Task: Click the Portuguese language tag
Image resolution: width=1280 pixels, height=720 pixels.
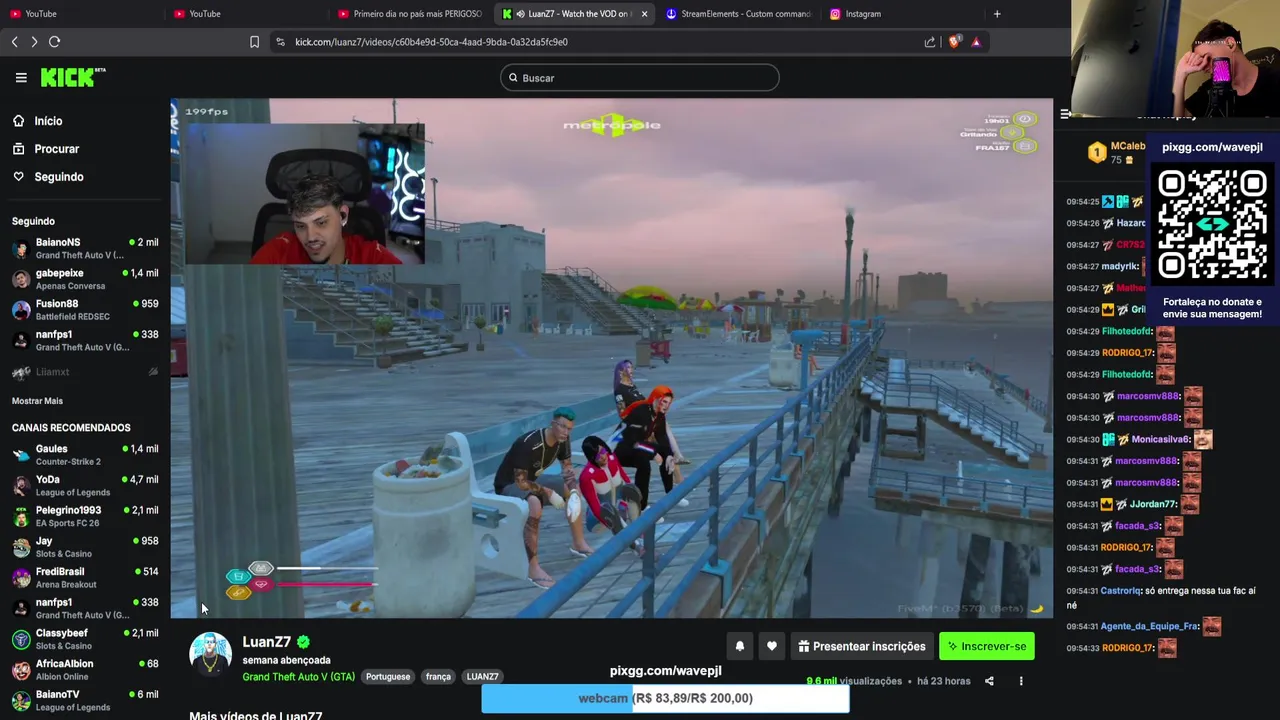Action: 388,677
